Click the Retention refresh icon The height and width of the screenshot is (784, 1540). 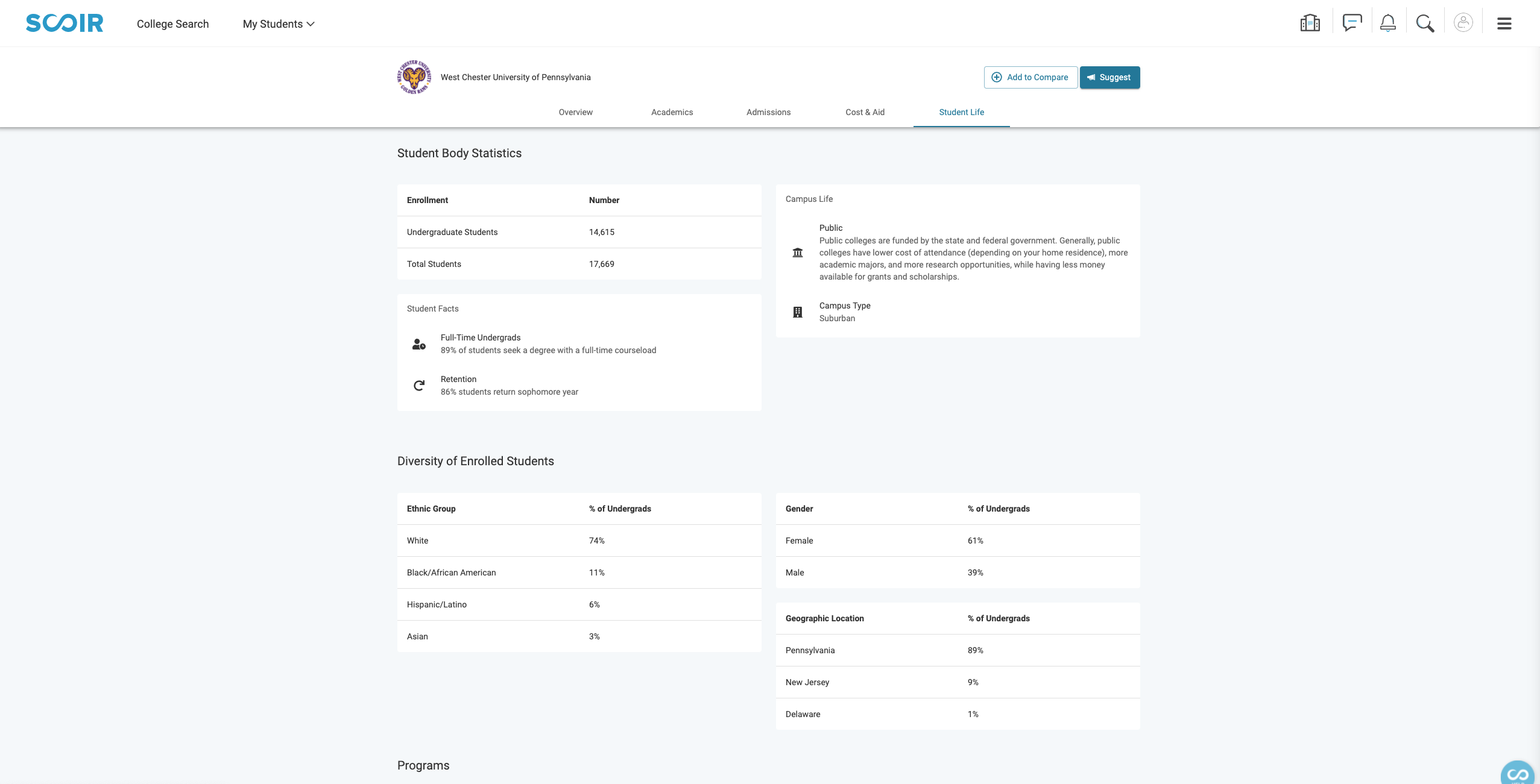[x=419, y=386]
